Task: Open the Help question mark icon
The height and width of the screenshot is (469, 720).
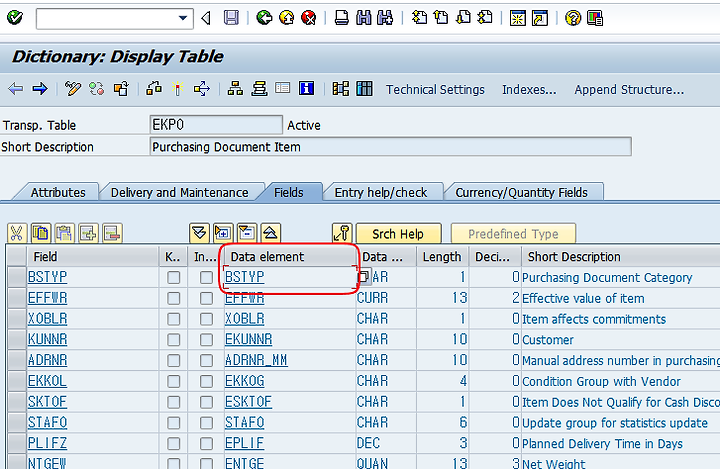Action: (x=573, y=18)
